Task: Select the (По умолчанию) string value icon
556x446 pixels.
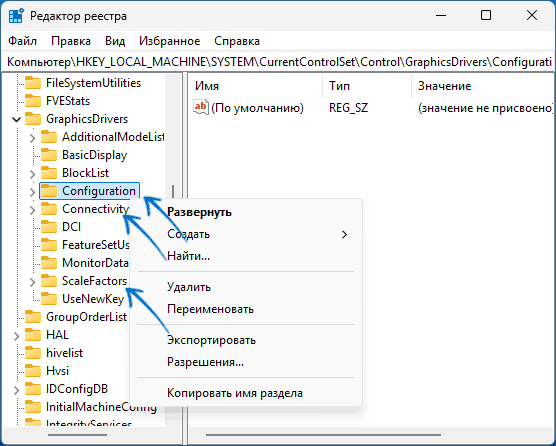Action: pos(200,107)
